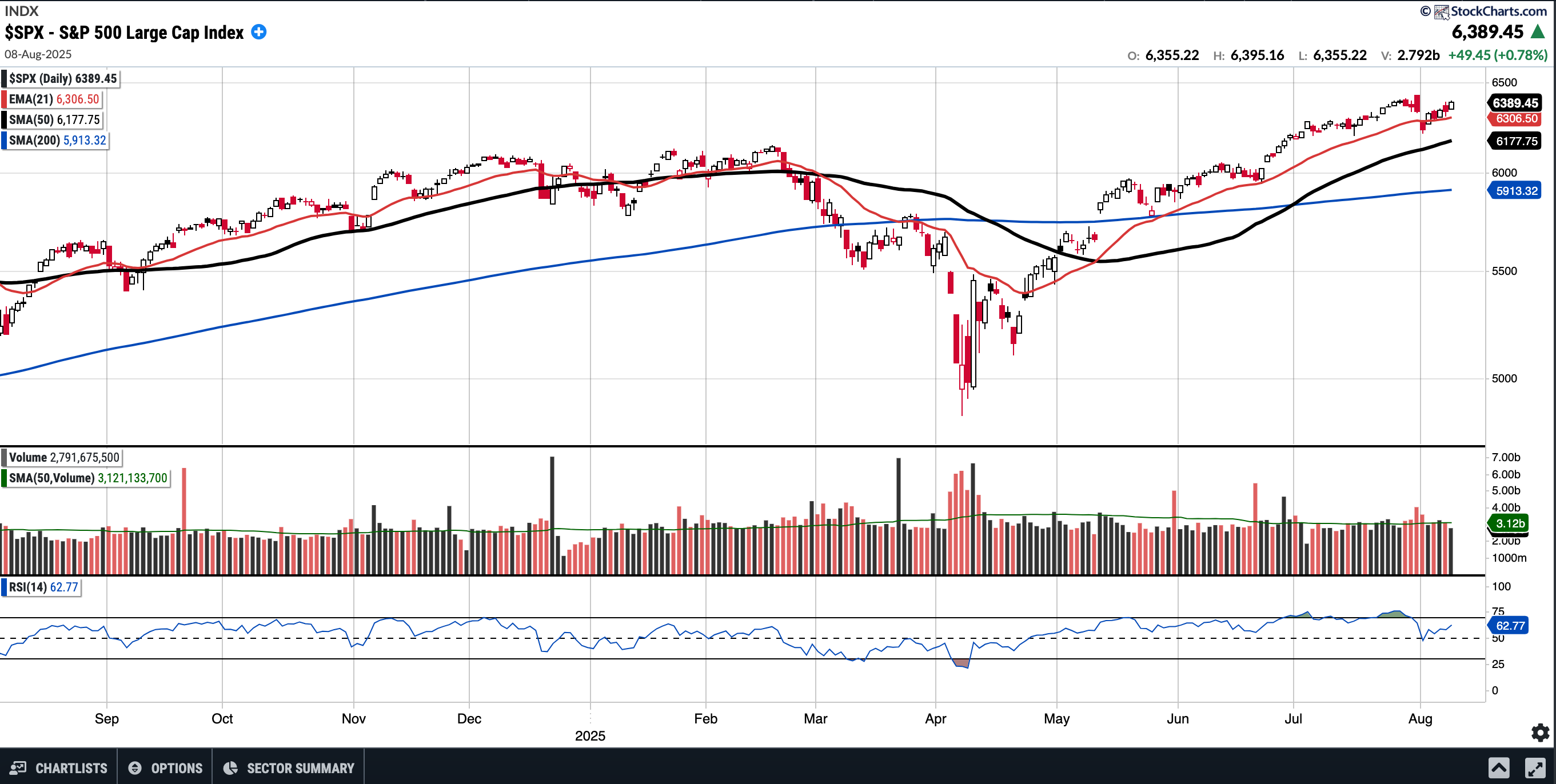Click the blue plus icon beside $SPX title
Viewport: 1556px width, 784px height.
pos(258,32)
